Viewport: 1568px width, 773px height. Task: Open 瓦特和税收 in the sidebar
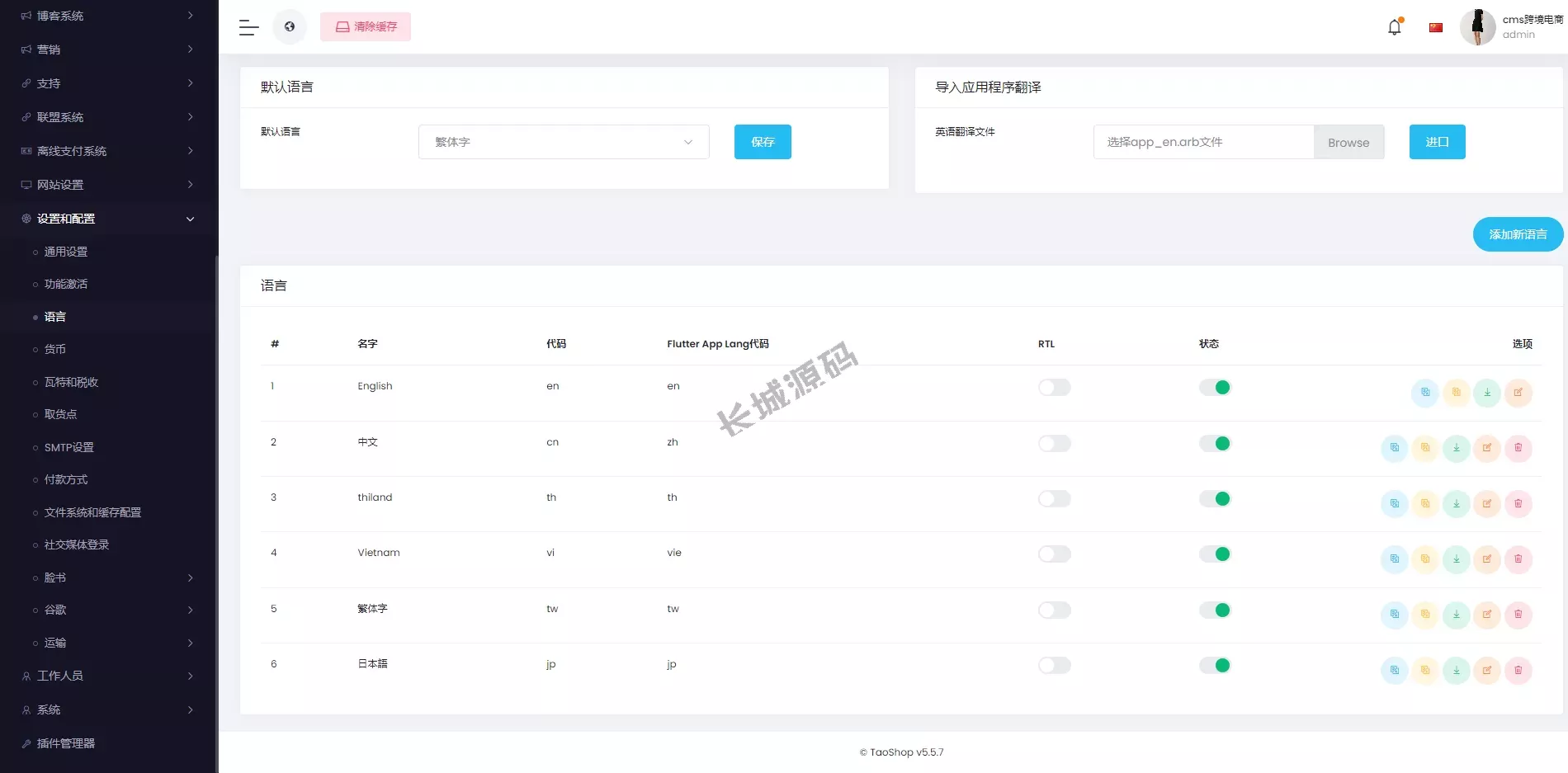coord(71,382)
